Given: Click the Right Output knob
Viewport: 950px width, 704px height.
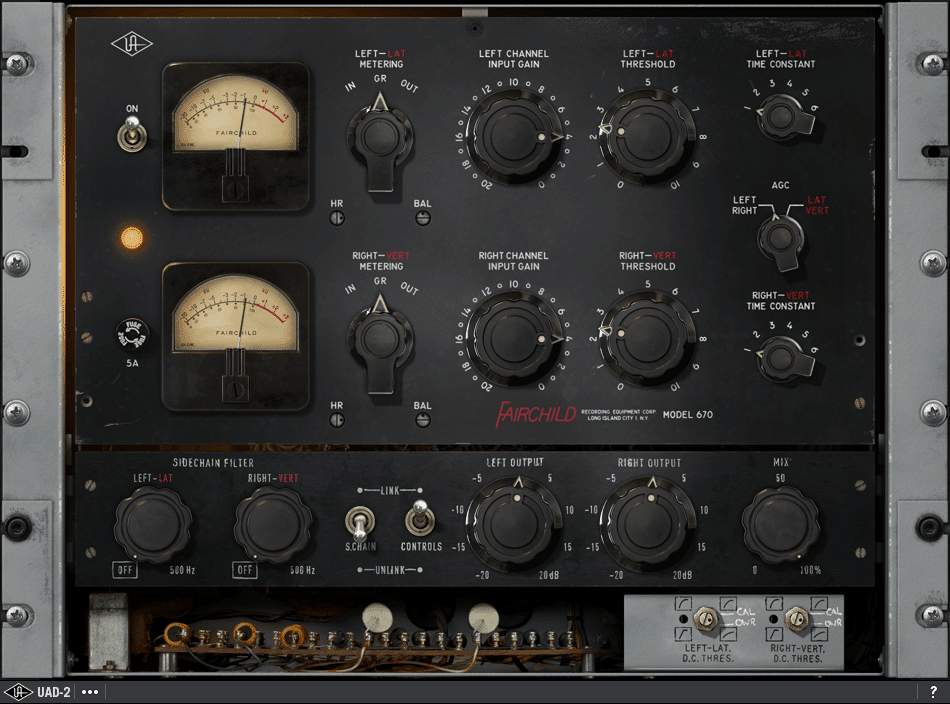Looking at the screenshot, I should [x=649, y=524].
